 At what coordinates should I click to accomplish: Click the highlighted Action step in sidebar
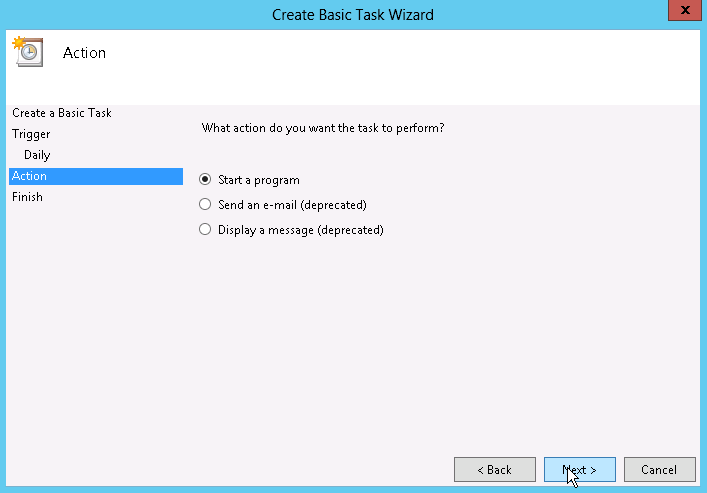point(30,176)
